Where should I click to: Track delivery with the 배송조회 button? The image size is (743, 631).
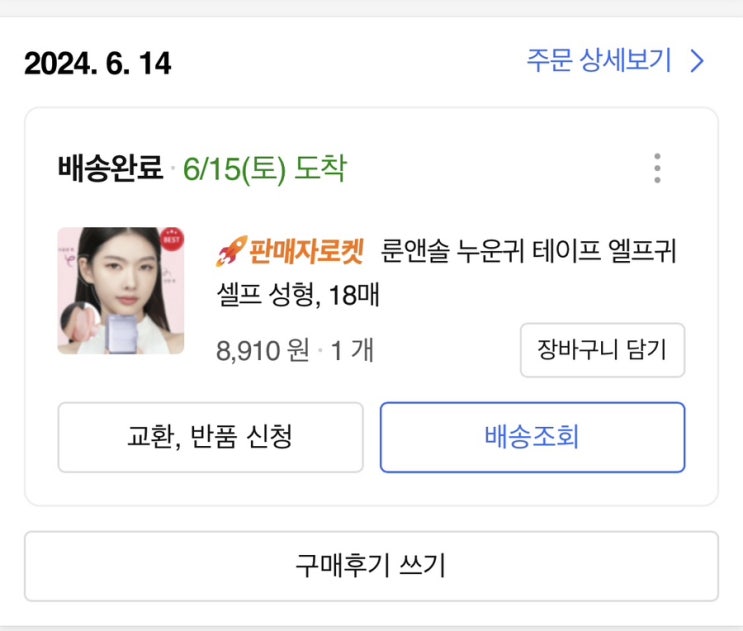(x=532, y=437)
